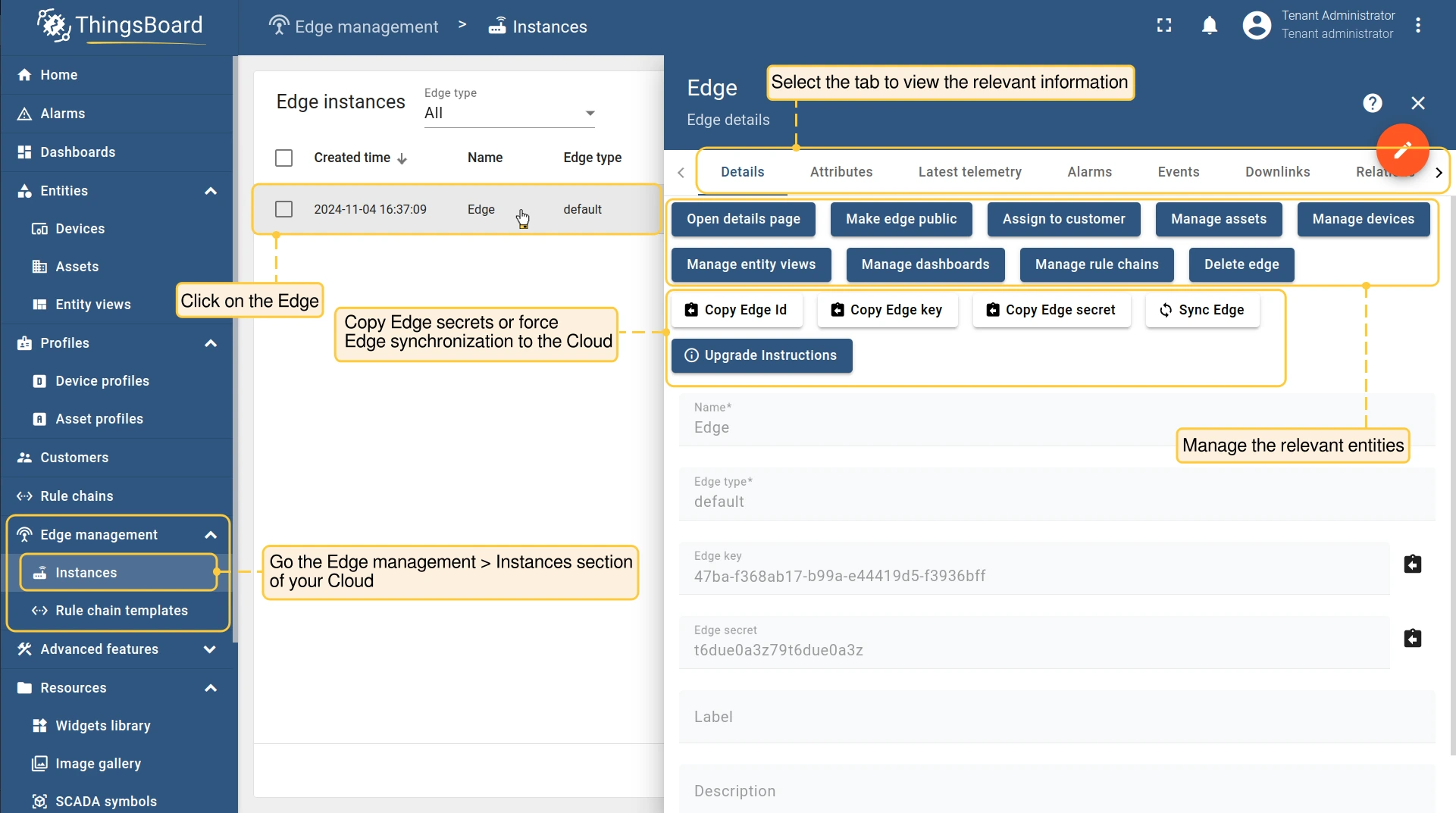Open the help question mark icon
Viewport: 1456px width, 813px height.
1372,103
